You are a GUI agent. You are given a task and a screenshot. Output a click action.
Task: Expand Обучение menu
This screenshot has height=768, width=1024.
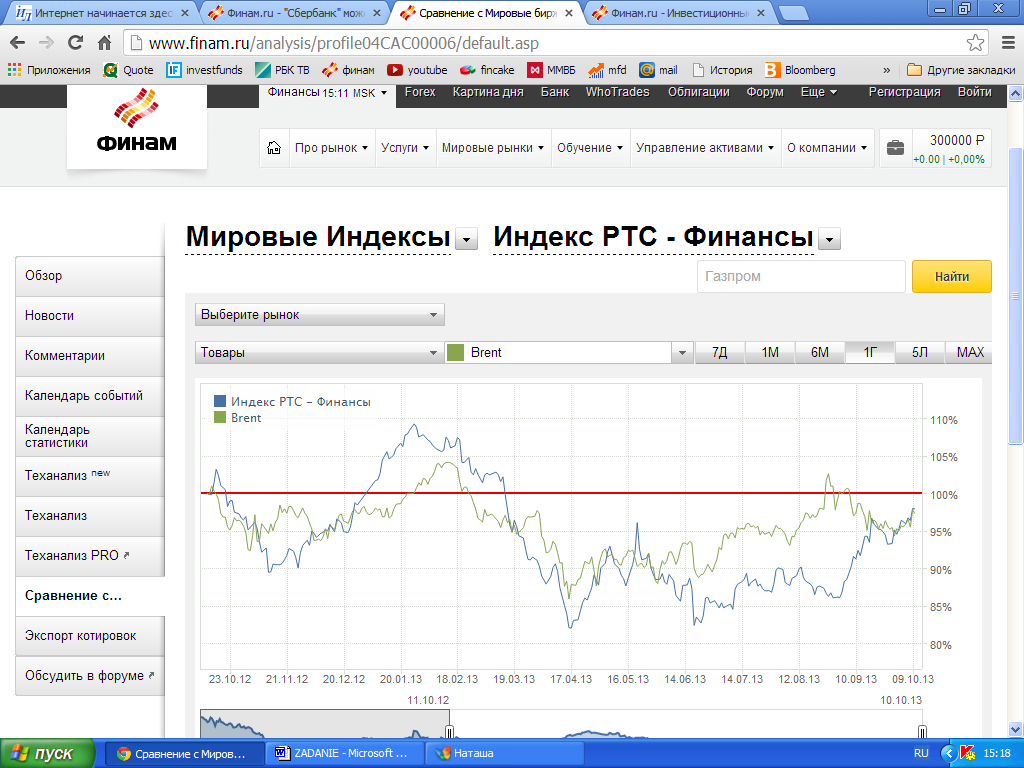point(590,148)
